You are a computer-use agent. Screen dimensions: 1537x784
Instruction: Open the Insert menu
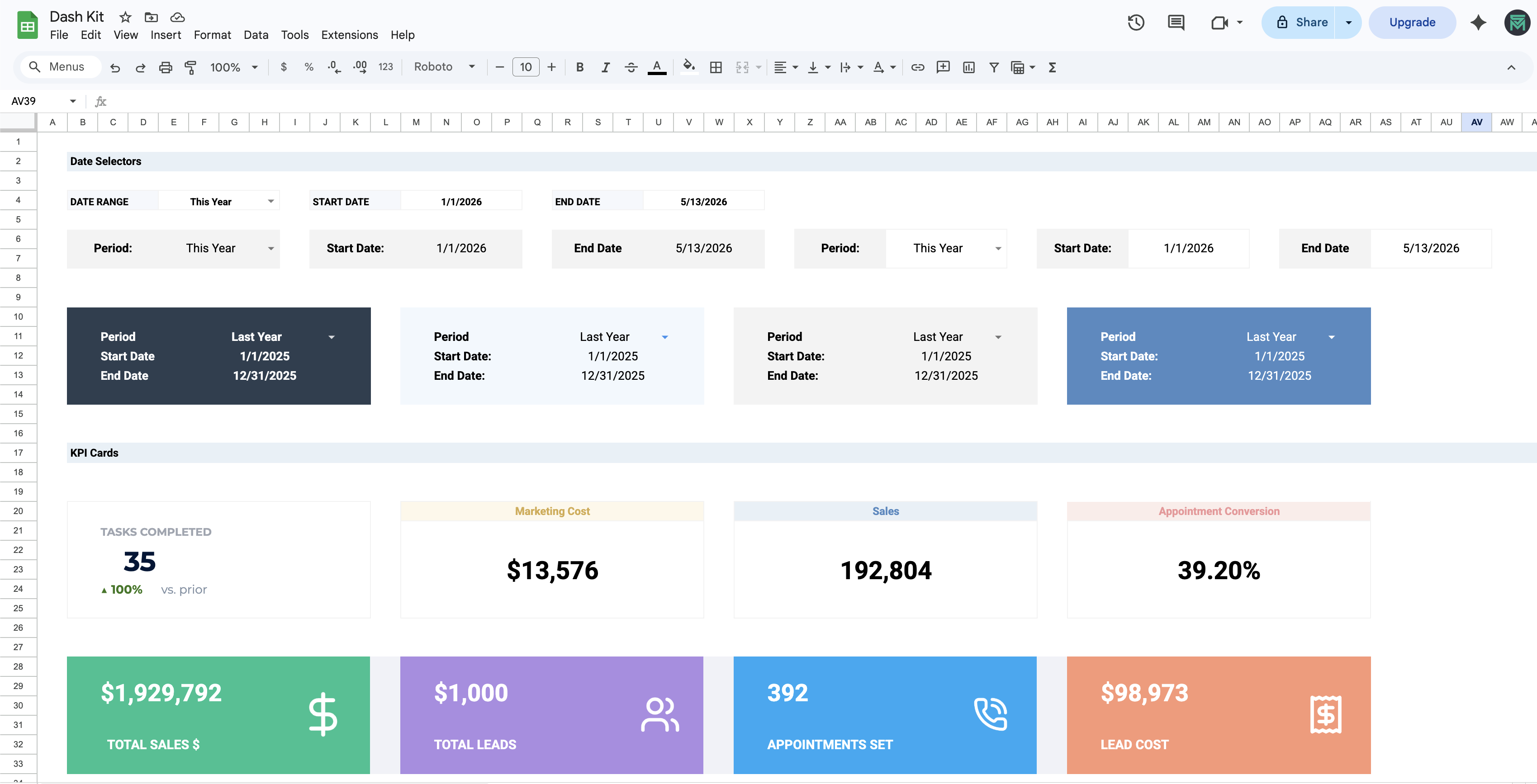(x=165, y=35)
